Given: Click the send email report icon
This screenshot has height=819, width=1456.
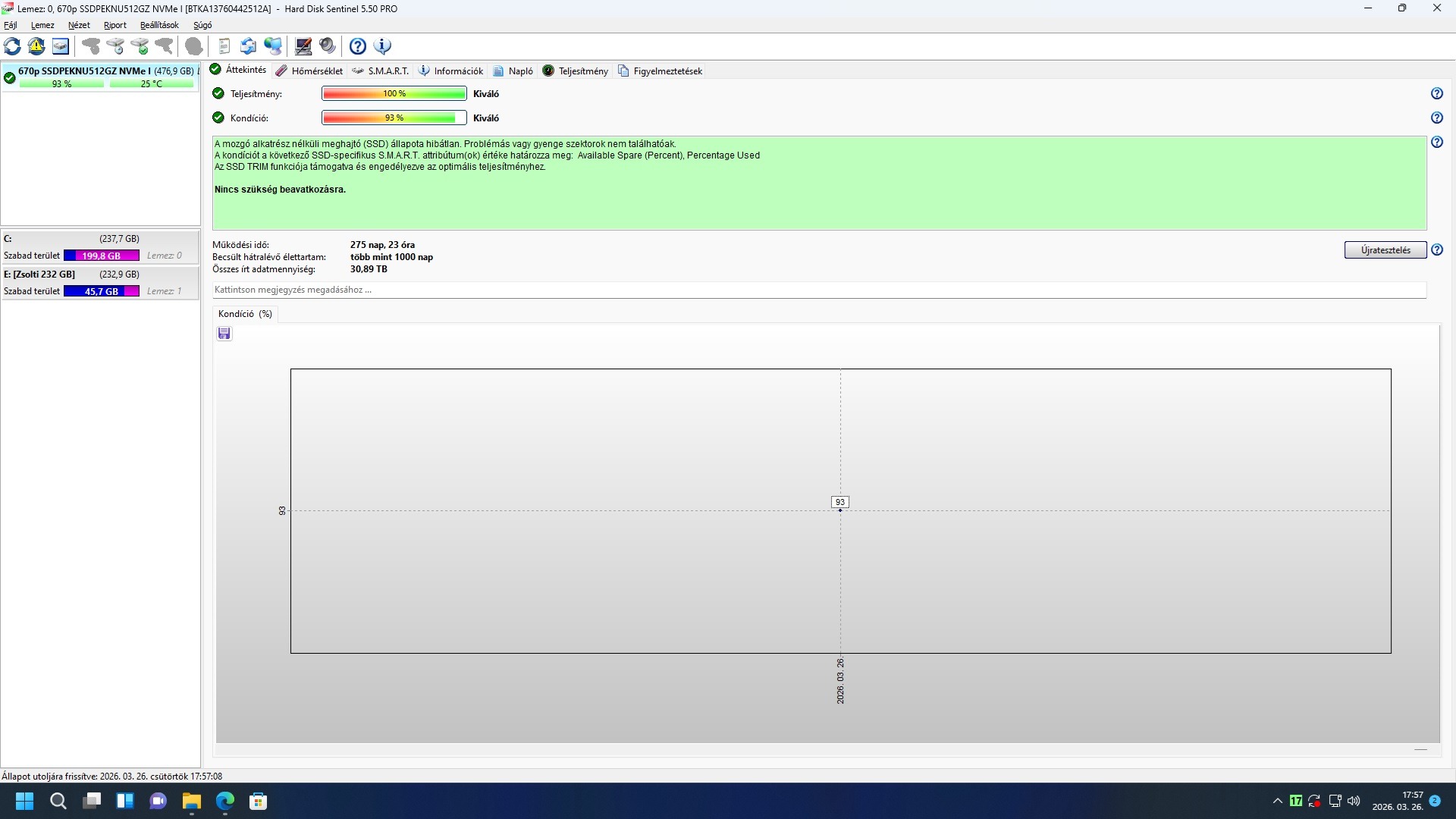Looking at the screenshot, I should 248,46.
